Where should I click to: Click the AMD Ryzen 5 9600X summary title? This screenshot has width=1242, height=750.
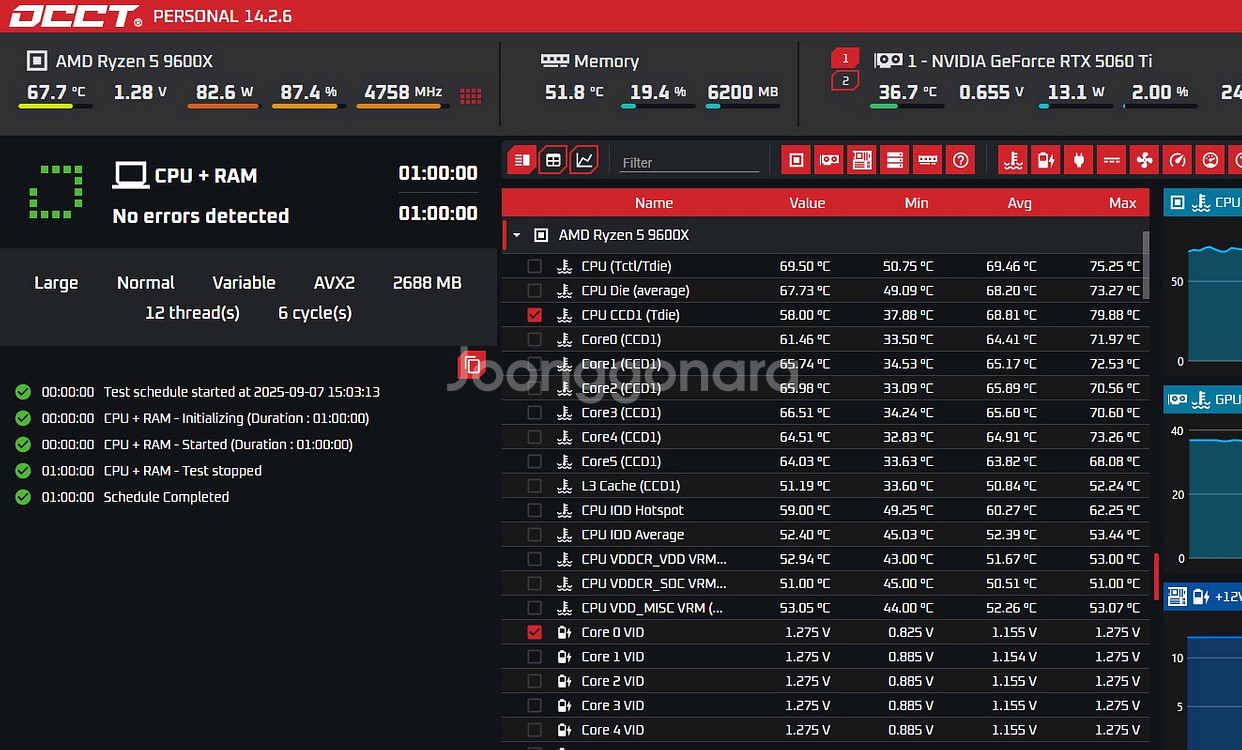point(134,61)
